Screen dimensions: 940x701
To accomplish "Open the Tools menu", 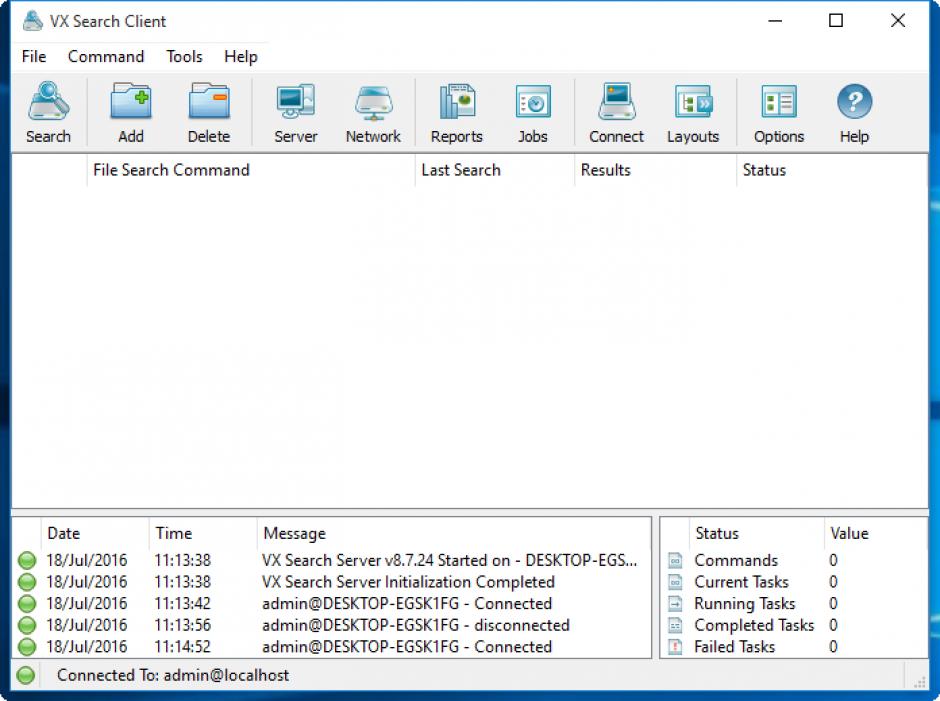I will (184, 56).
